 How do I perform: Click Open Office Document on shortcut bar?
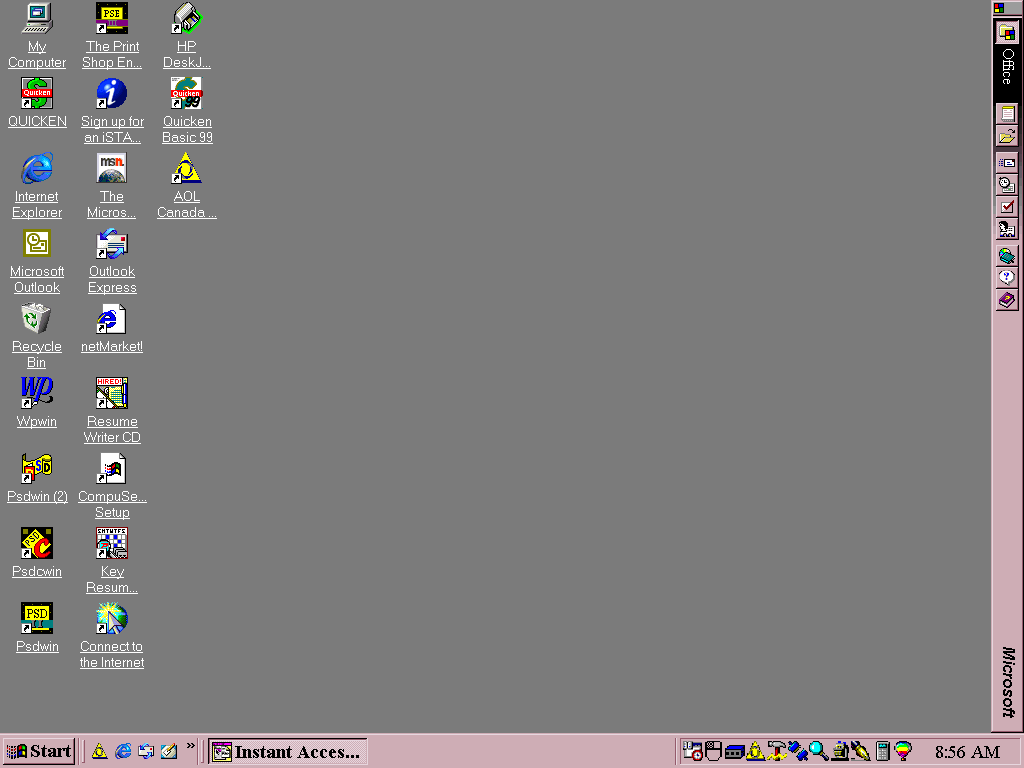click(1007, 136)
